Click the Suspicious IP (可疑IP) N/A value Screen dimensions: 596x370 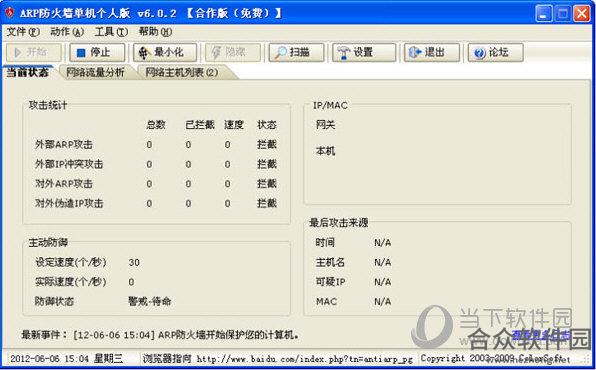point(382,282)
